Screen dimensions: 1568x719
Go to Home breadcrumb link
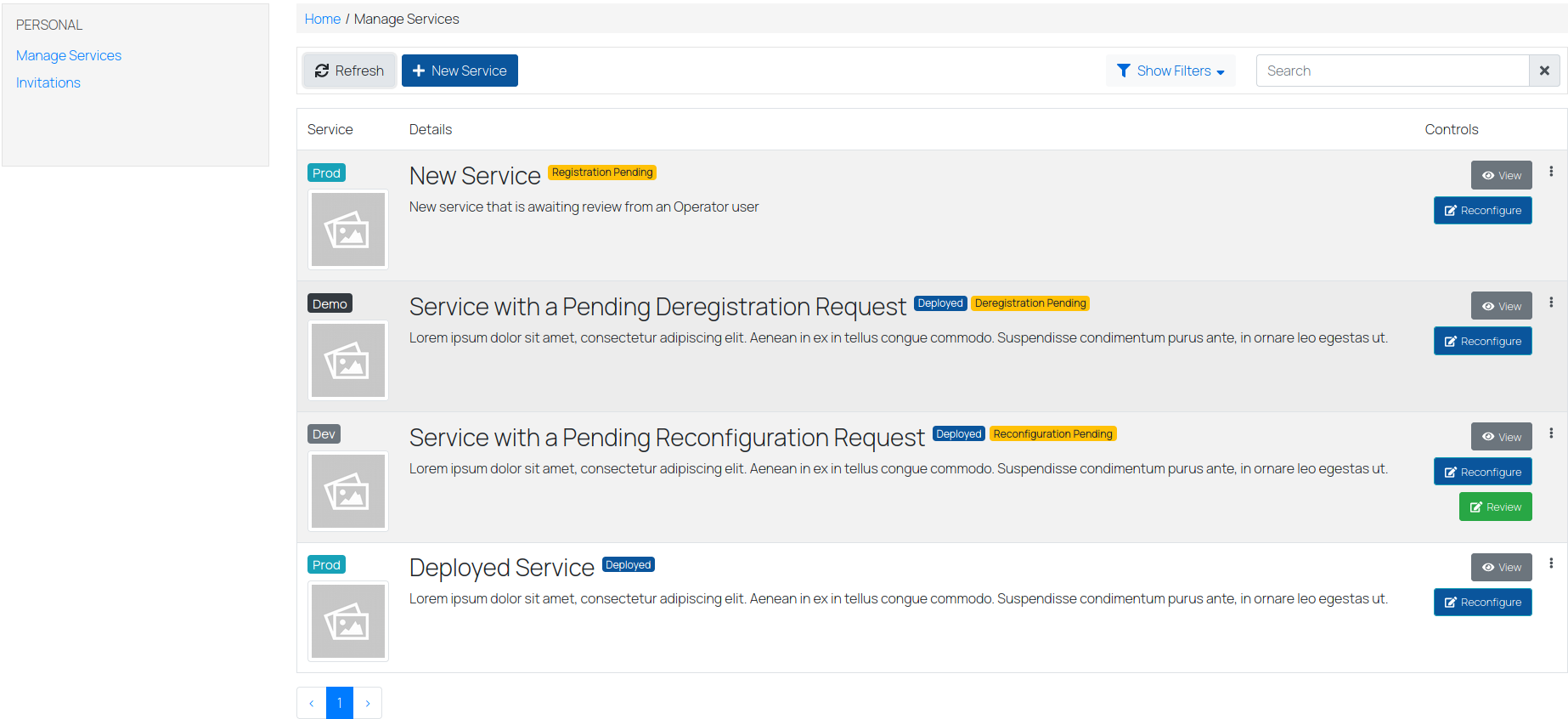tap(323, 19)
